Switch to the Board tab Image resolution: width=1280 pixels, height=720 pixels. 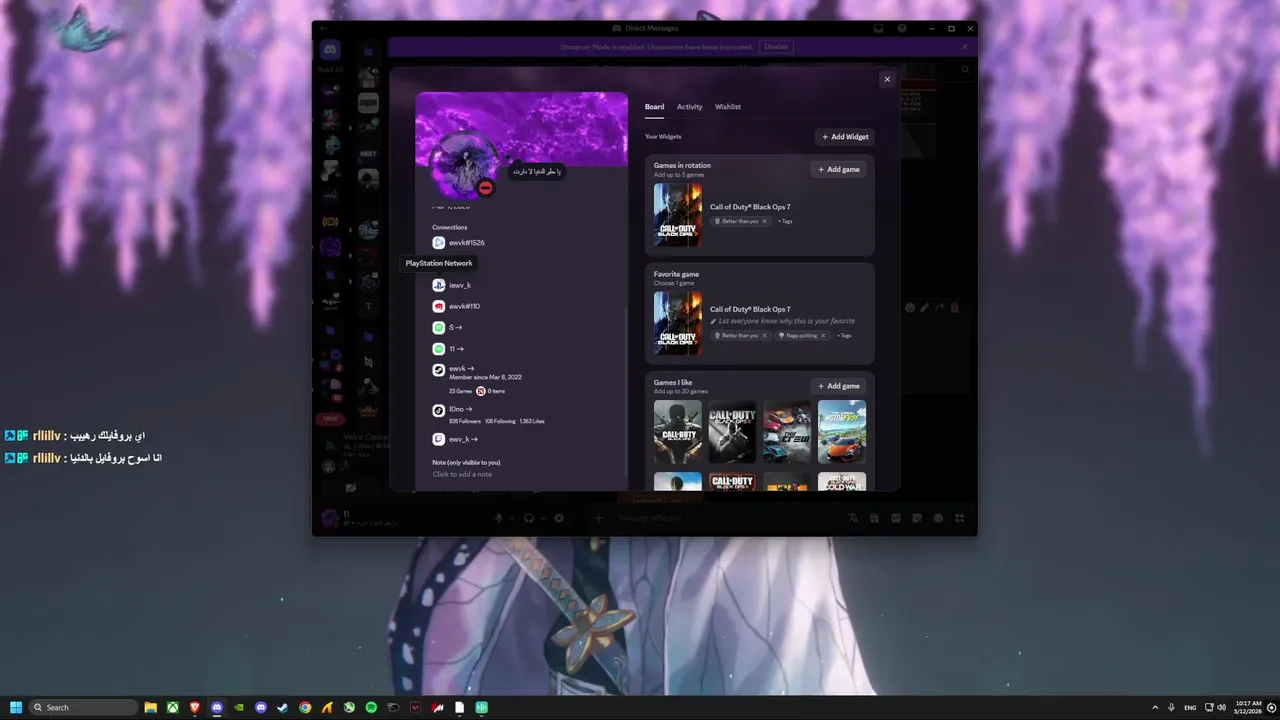point(654,107)
